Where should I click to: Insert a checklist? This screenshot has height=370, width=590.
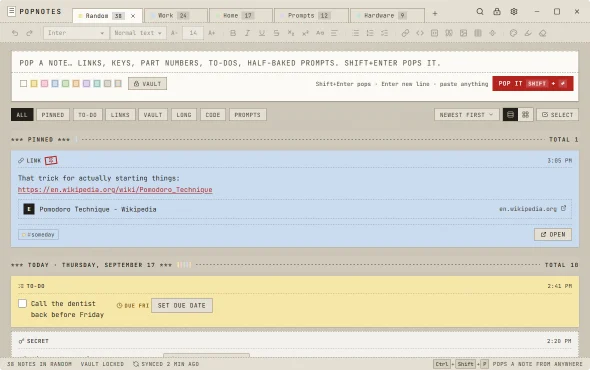pos(385,33)
